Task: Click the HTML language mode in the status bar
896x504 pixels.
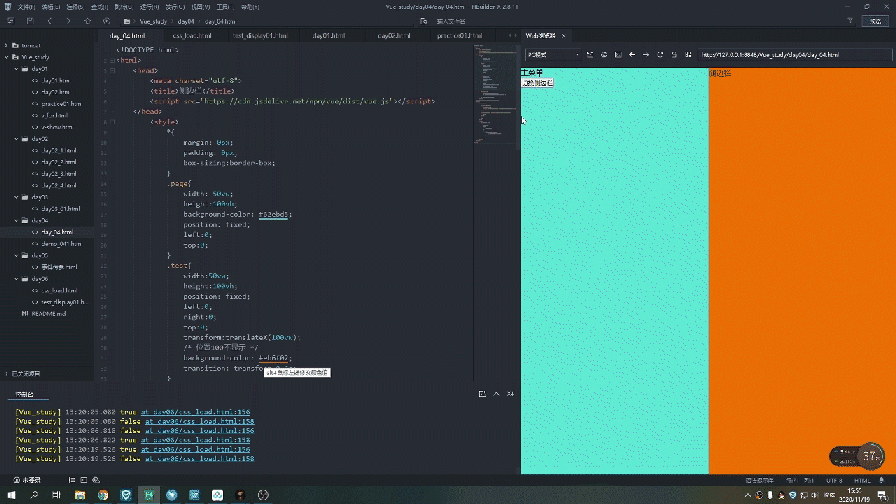Action: point(862,480)
